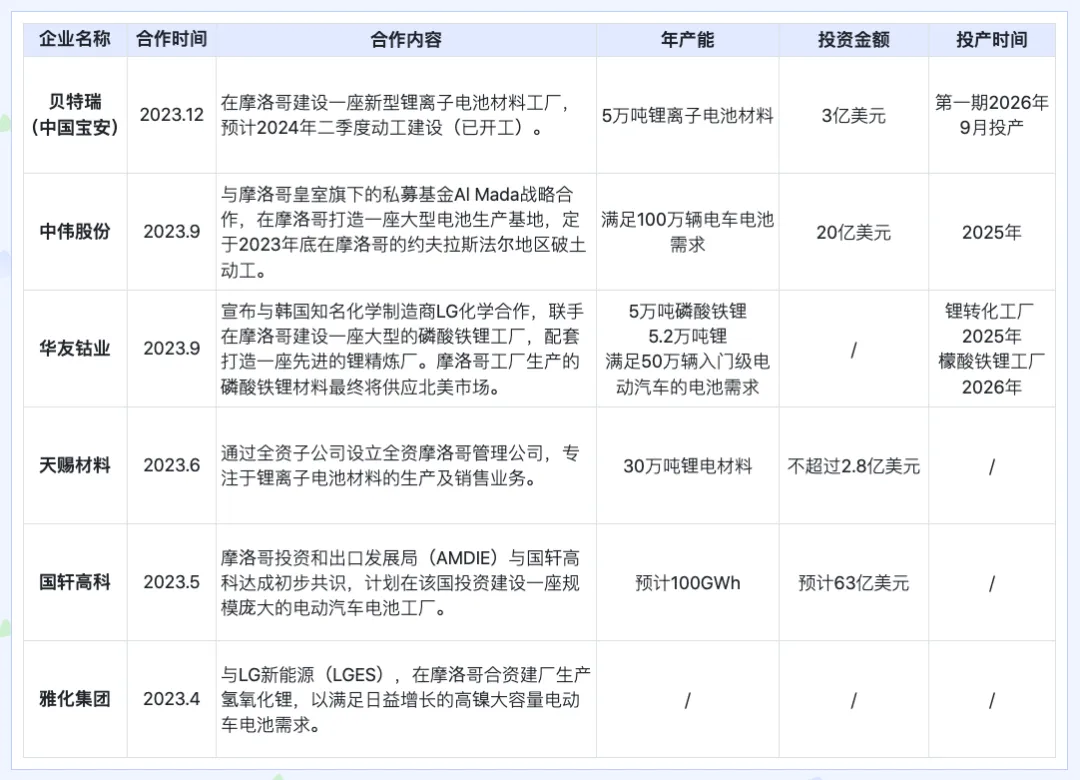Screen dimensions: 1080x780
Task: Click the 30万吨锂电材料 capacity cell
Action: tap(687, 467)
